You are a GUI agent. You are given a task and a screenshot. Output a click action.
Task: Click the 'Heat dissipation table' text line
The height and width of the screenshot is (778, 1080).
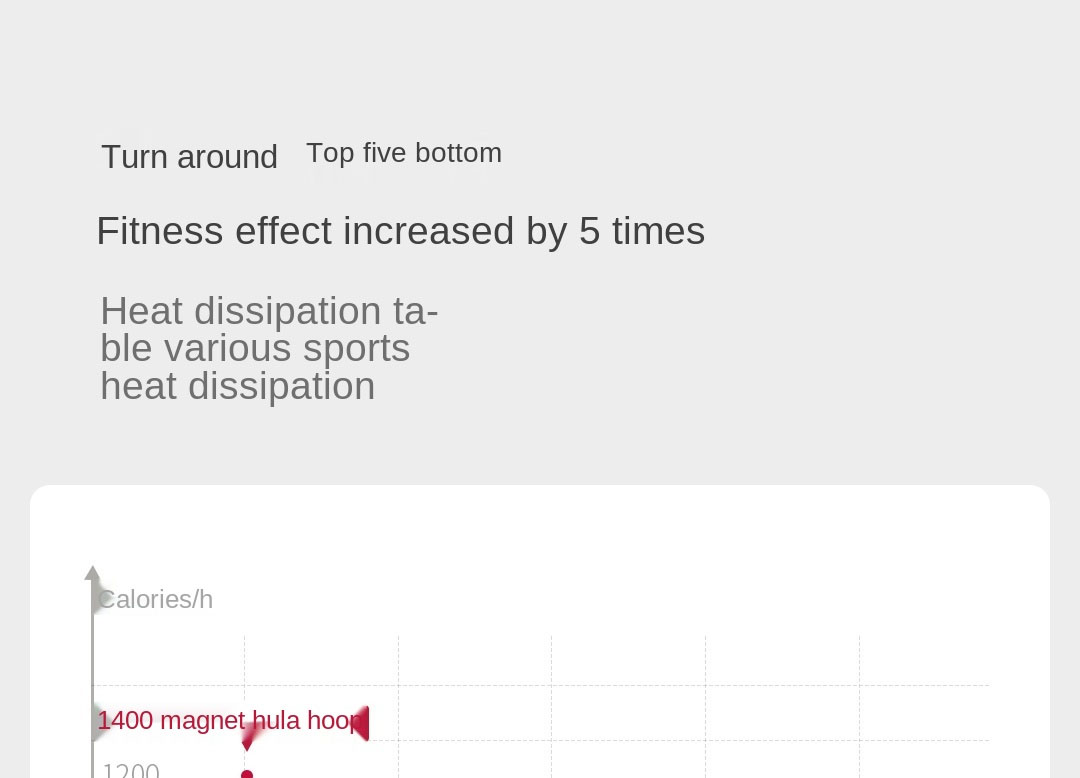click(x=269, y=311)
